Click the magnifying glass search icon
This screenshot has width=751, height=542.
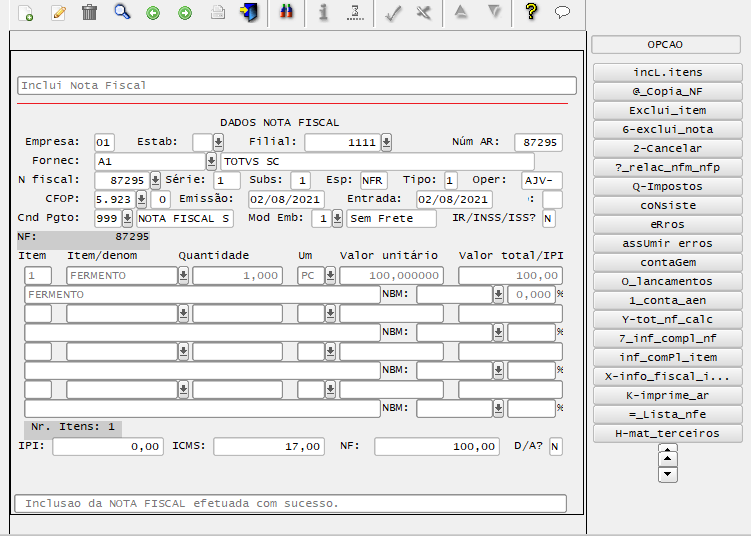click(122, 12)
